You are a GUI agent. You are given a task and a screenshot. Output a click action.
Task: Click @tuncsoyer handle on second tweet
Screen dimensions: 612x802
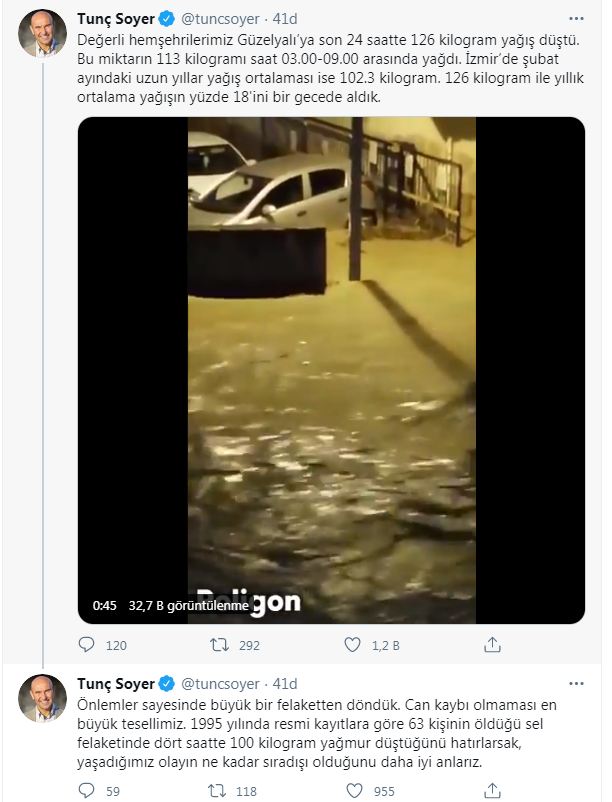tap(220, 684)
